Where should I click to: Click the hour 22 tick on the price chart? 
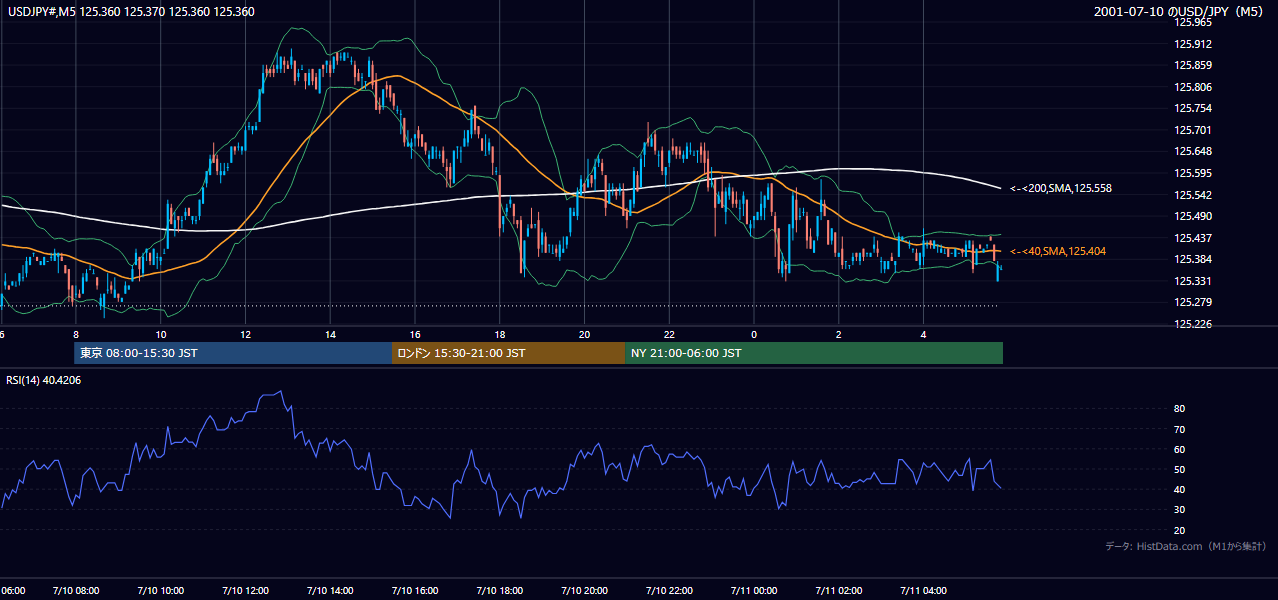[670, 334]
